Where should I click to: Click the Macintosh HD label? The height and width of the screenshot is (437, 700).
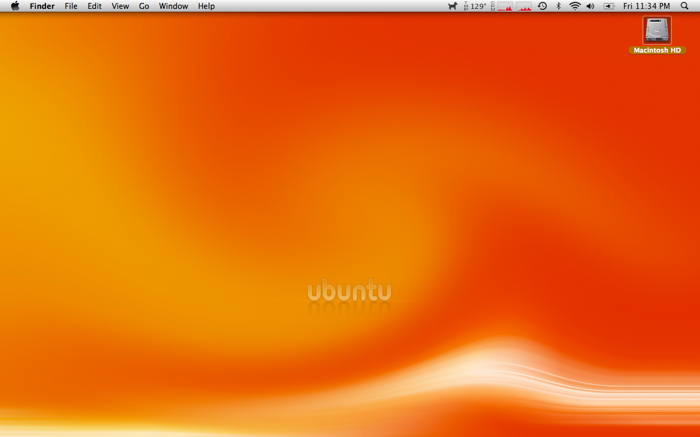click(x=657, y=50)
